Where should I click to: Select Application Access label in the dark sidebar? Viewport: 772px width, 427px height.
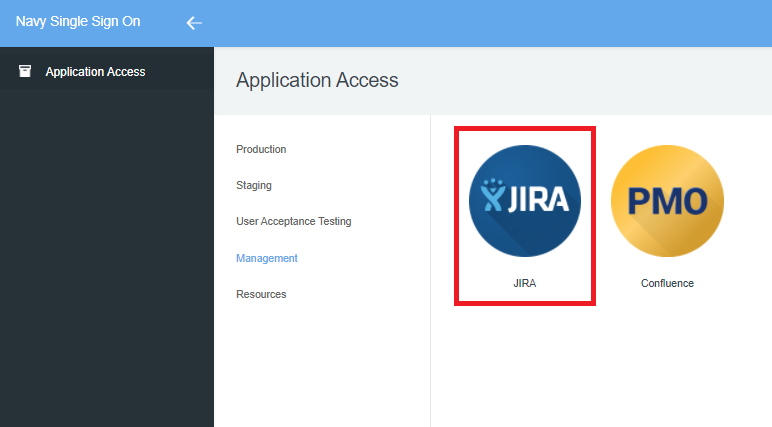[x=95, y=72]
